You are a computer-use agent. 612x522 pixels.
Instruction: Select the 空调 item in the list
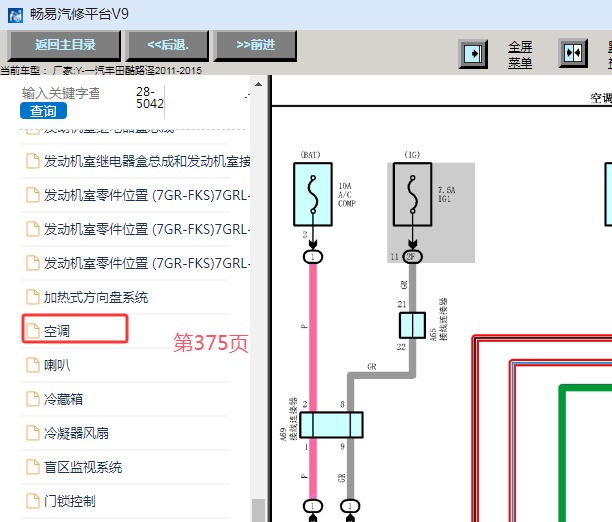(75, 329)
